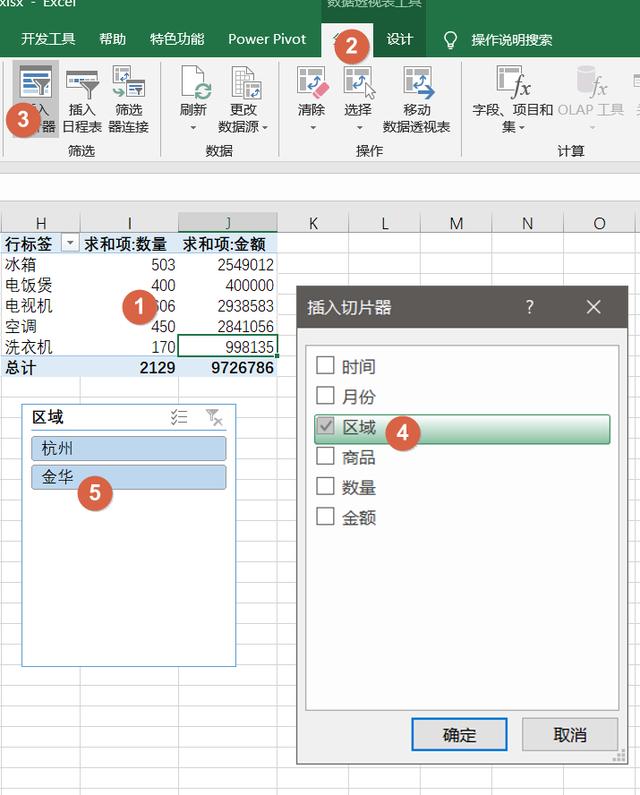Check the 商品 checkbox
Image resolution: width=640 pixels, height=795 pixels.
[x=325, y=456]
